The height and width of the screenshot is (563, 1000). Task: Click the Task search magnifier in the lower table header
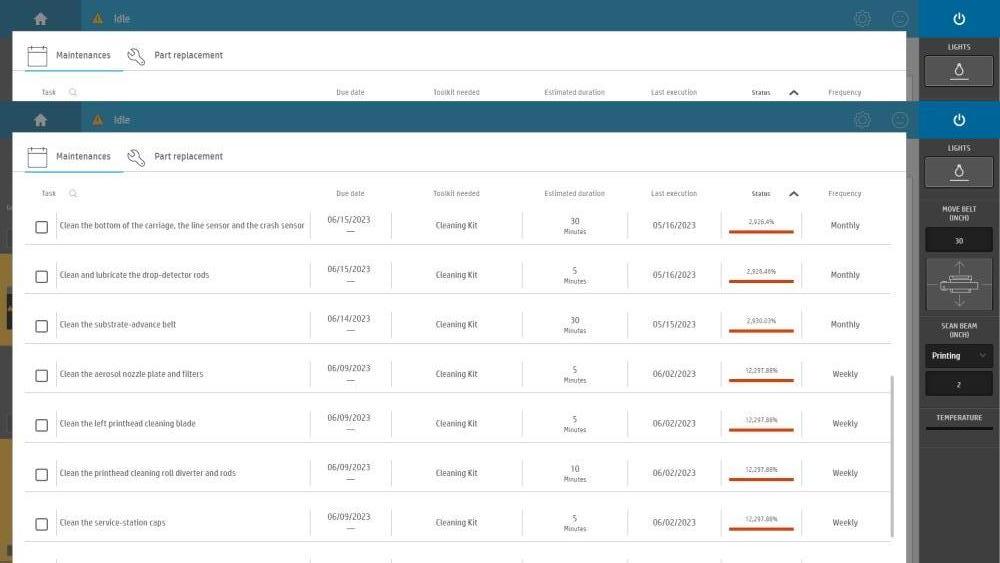[73, 194]
